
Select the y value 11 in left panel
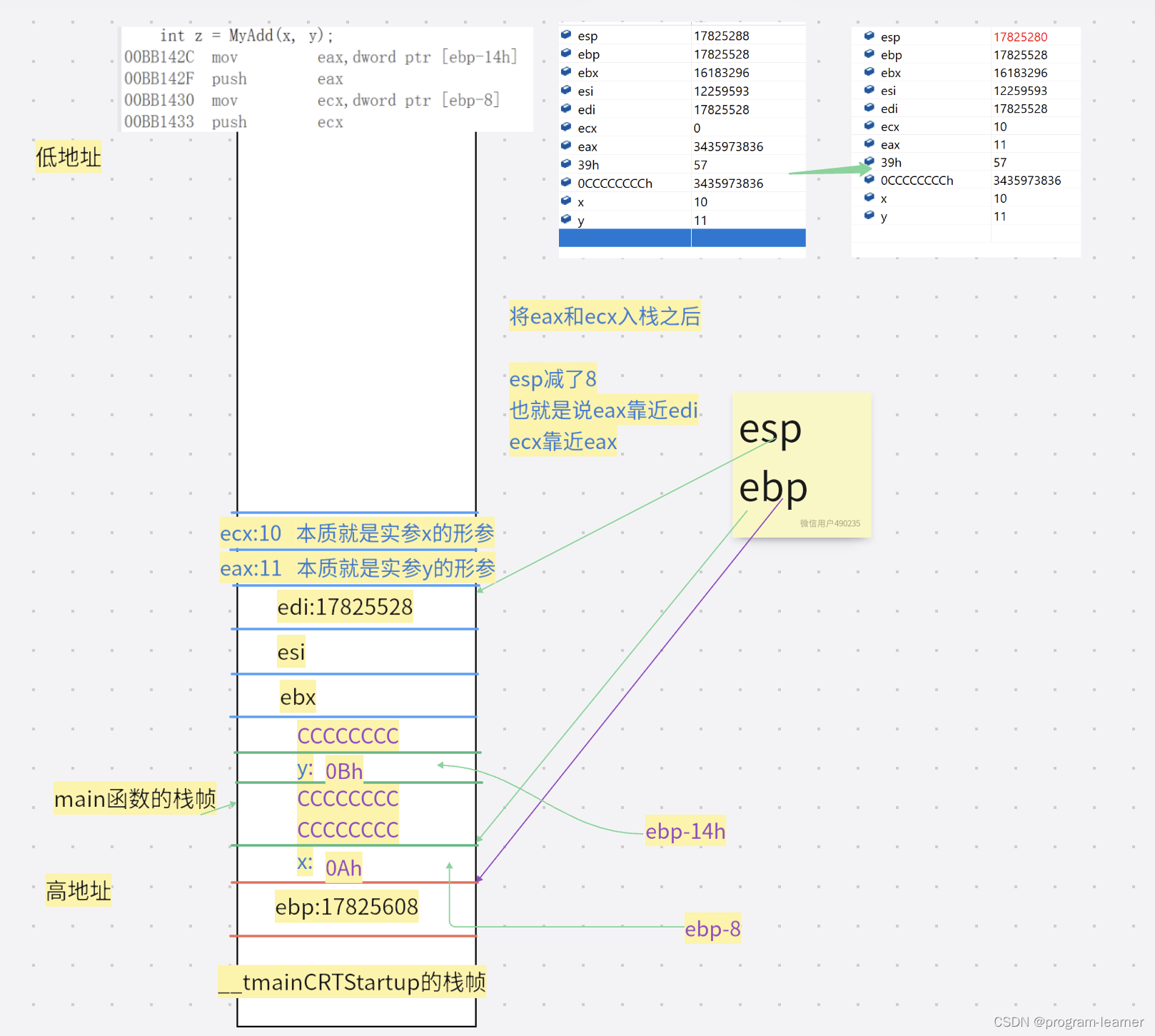[x=700, y=221]
